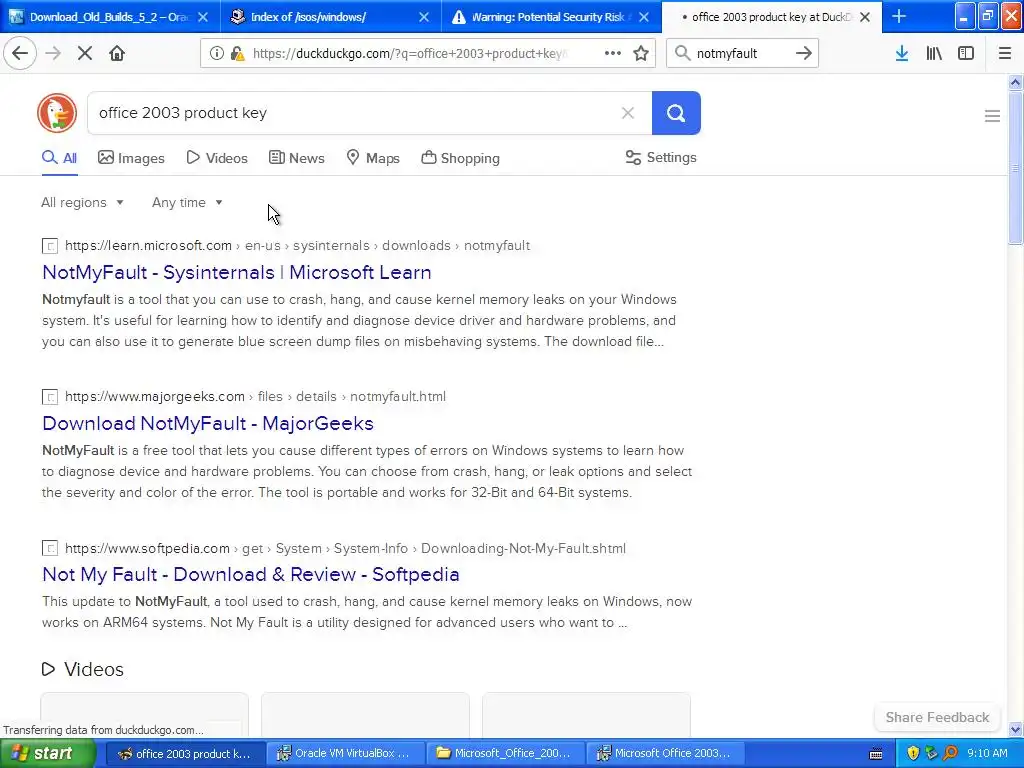The height and width of the screenshot is (768, 1024).
Task: Show site information icon in address bar
Action: click(x=216, y=53)
